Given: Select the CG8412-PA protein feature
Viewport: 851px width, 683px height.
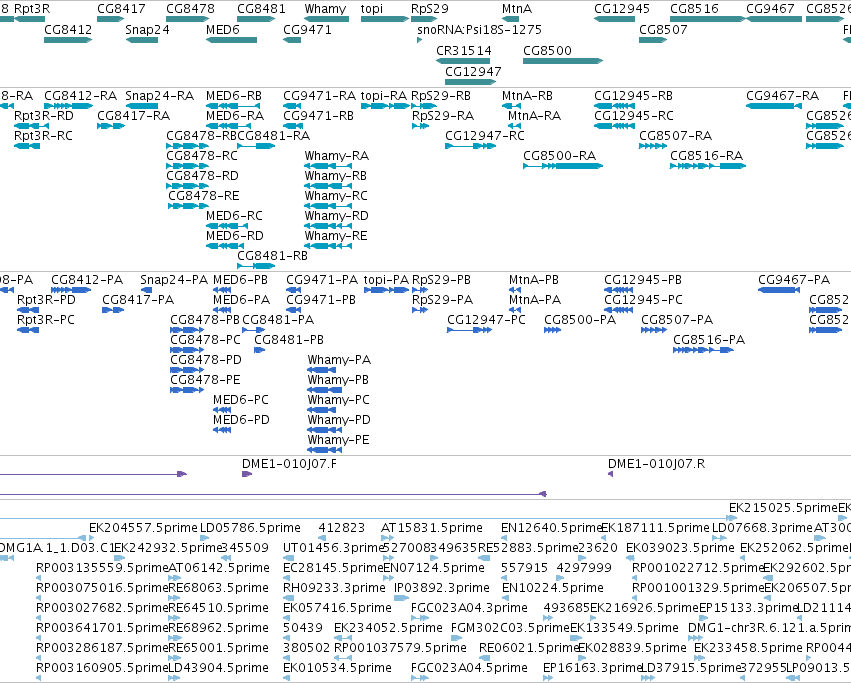Looking at the screenshot, I should tap(71, 290).
